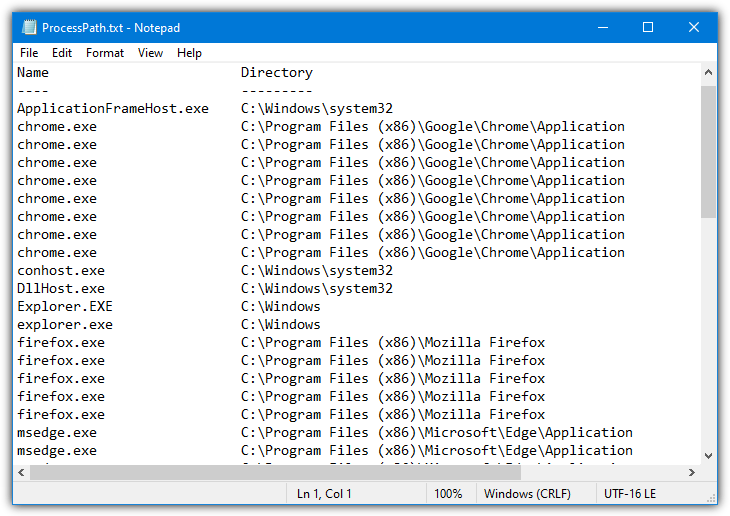Viewport: 730px width, 516px height.
Task: Click the Name column header text
Action: click(33, 73)
